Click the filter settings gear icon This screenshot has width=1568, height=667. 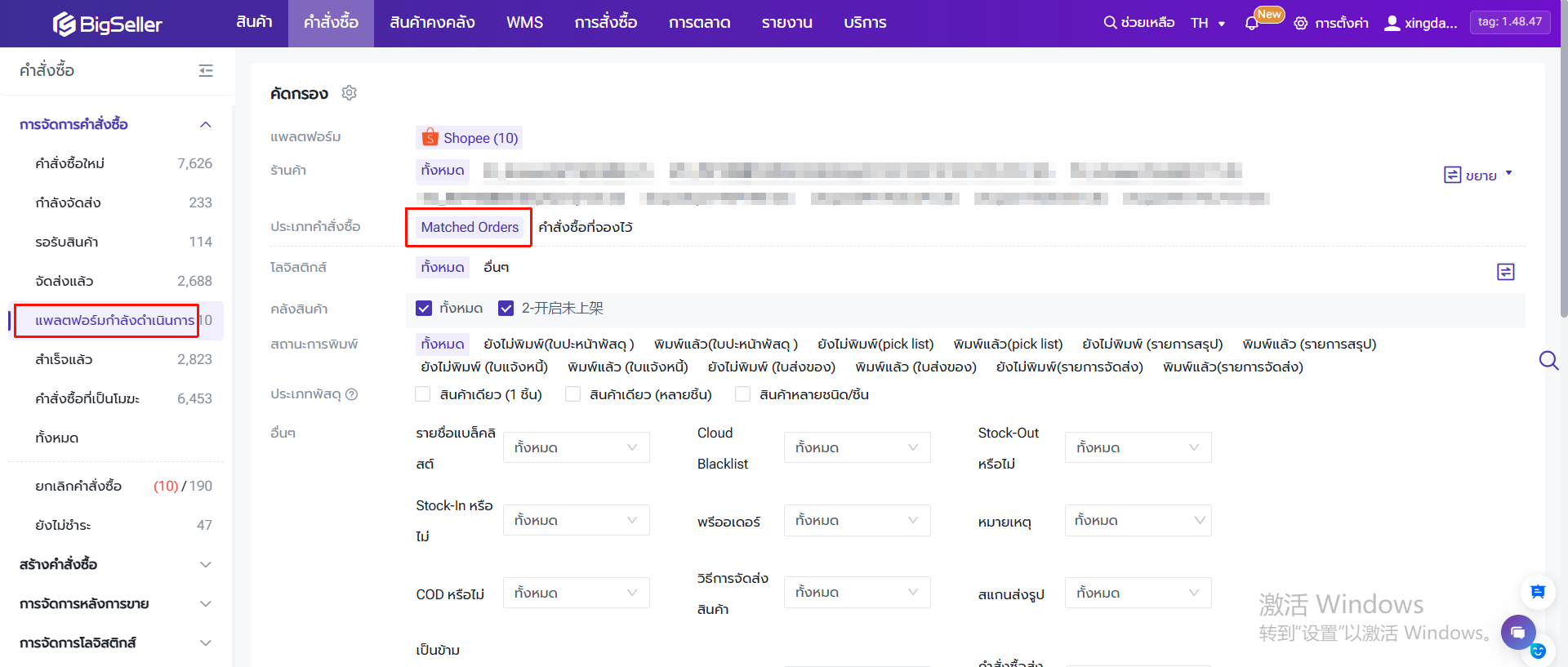(x=350, y=93)
